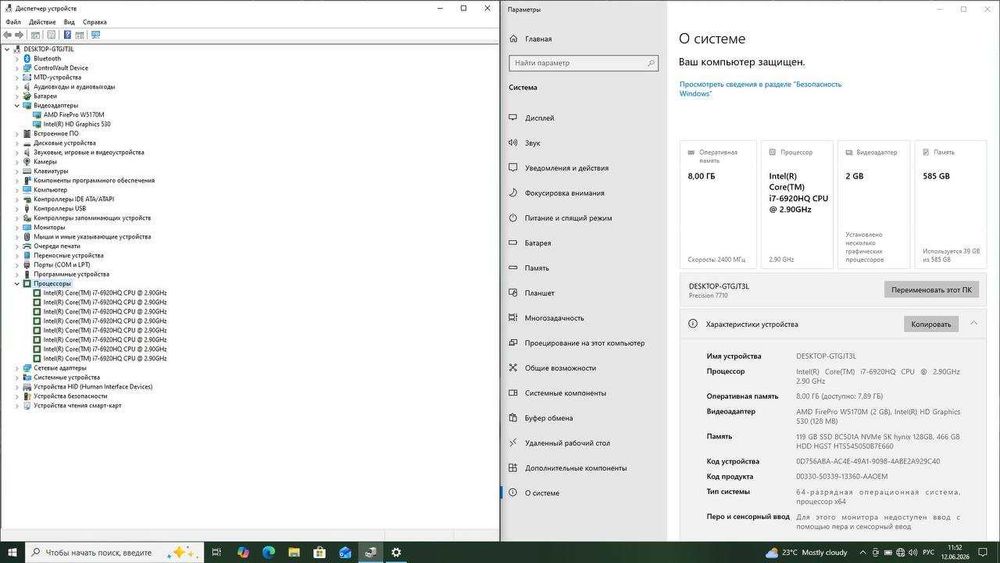This screenshot has height=563, width=1000.
Task: Select the Батареи tree item
Action: tap(45, 96)
